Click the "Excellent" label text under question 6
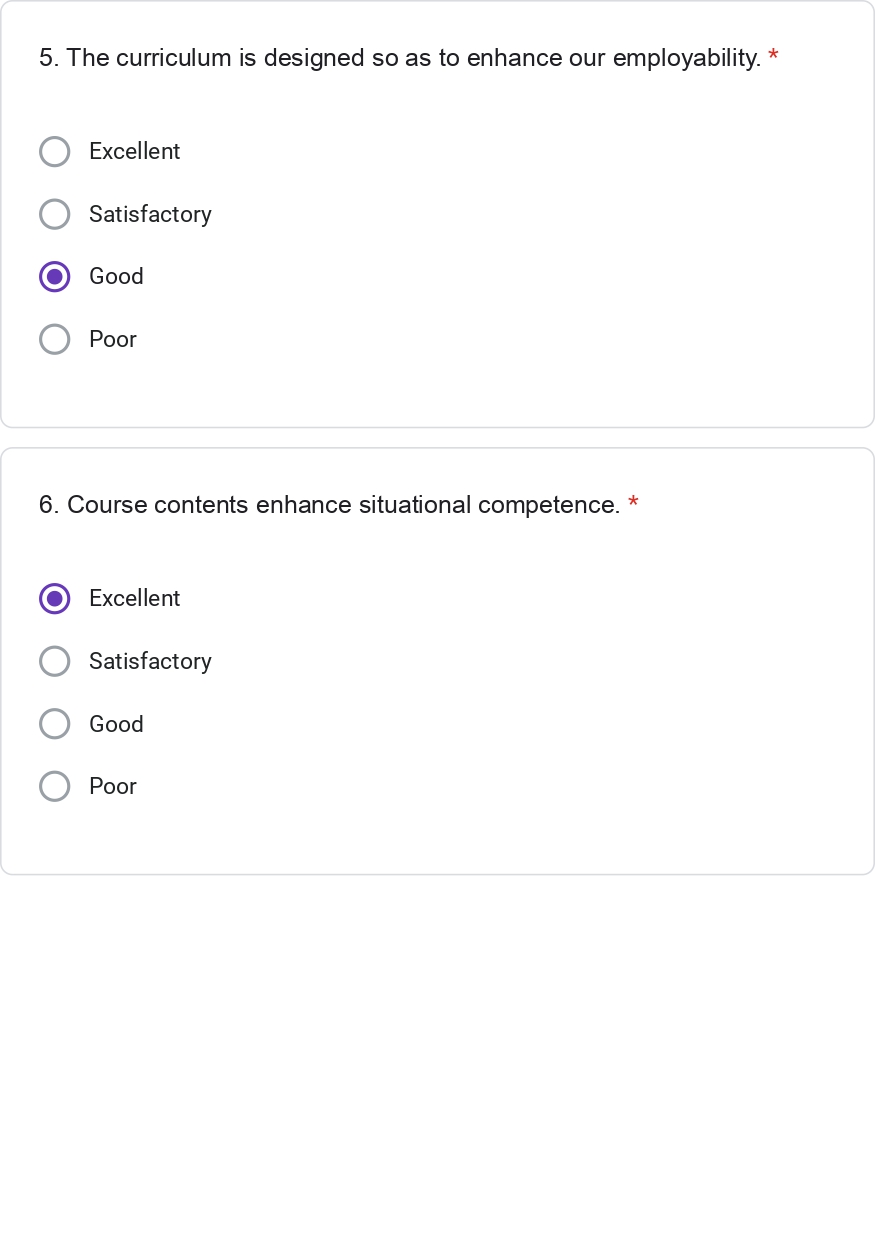This screenshot has height=1240, width=875. [134, 599]
